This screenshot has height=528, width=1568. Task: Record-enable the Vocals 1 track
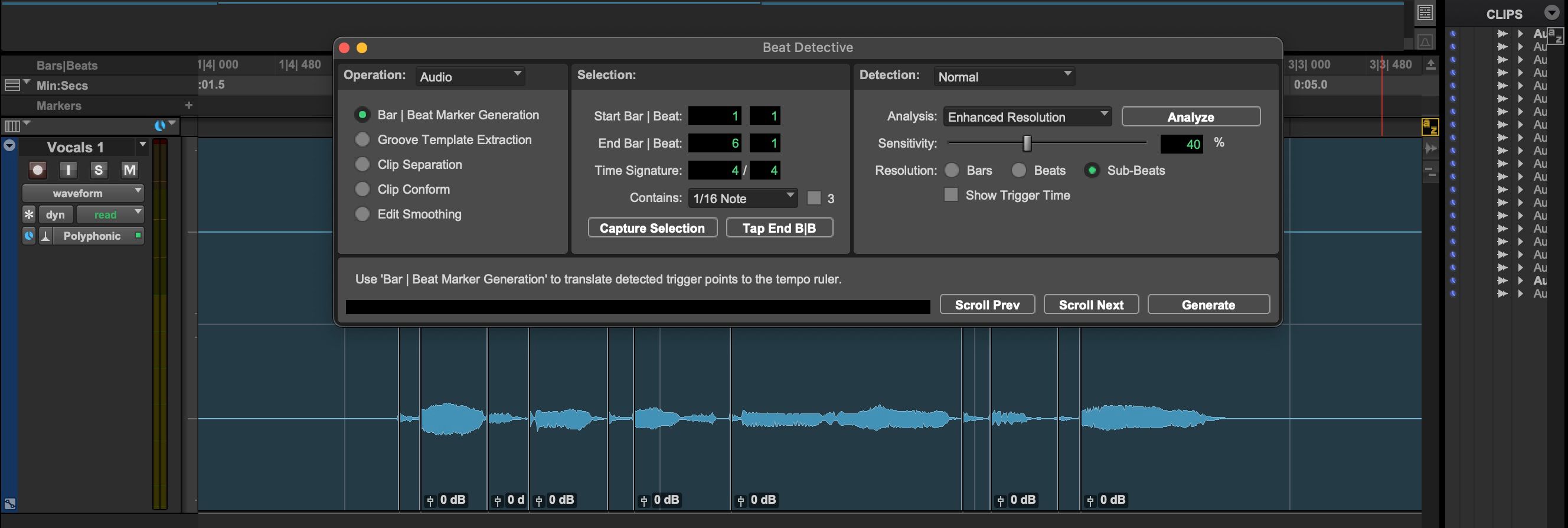[x=38, y=170]
